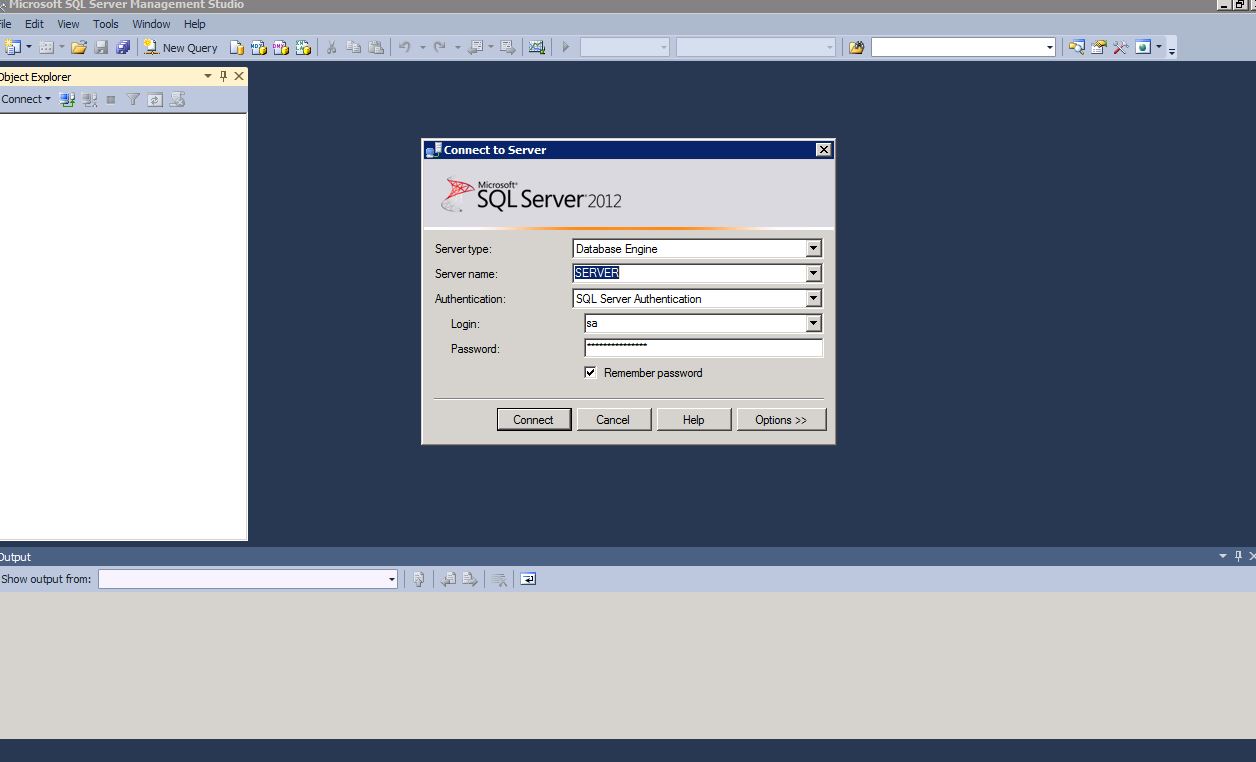The width and height of the screenshot is (1256, 762).
Task: Click the Open File folder icon
Action: [x=79, y=47]
